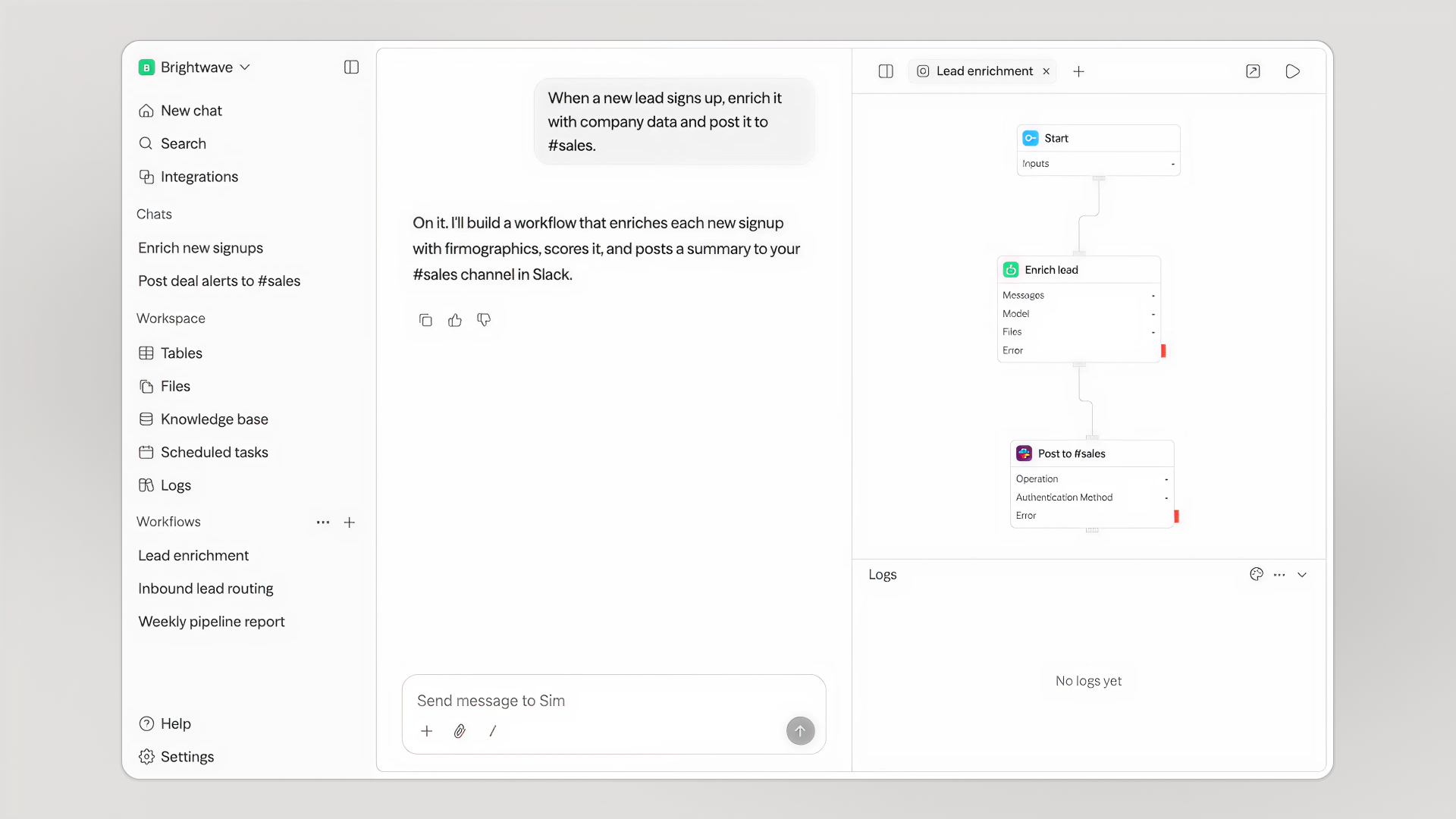This screenshot has width=1456, height=819.
Task: Open the Enrich new signups chat
Action: click(x=200, y=248)
